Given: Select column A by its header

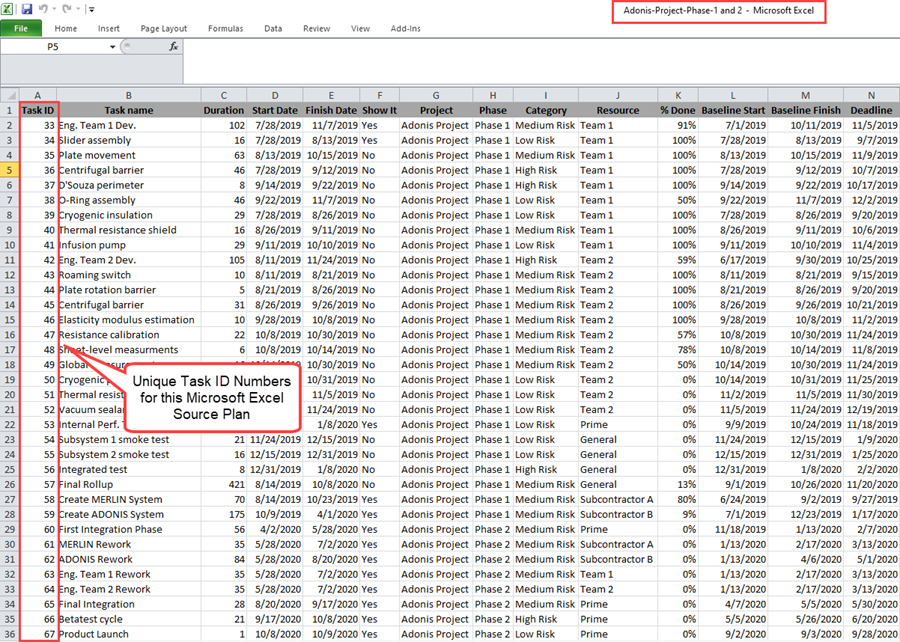Looking at the screenshot, I should (38, 94).
